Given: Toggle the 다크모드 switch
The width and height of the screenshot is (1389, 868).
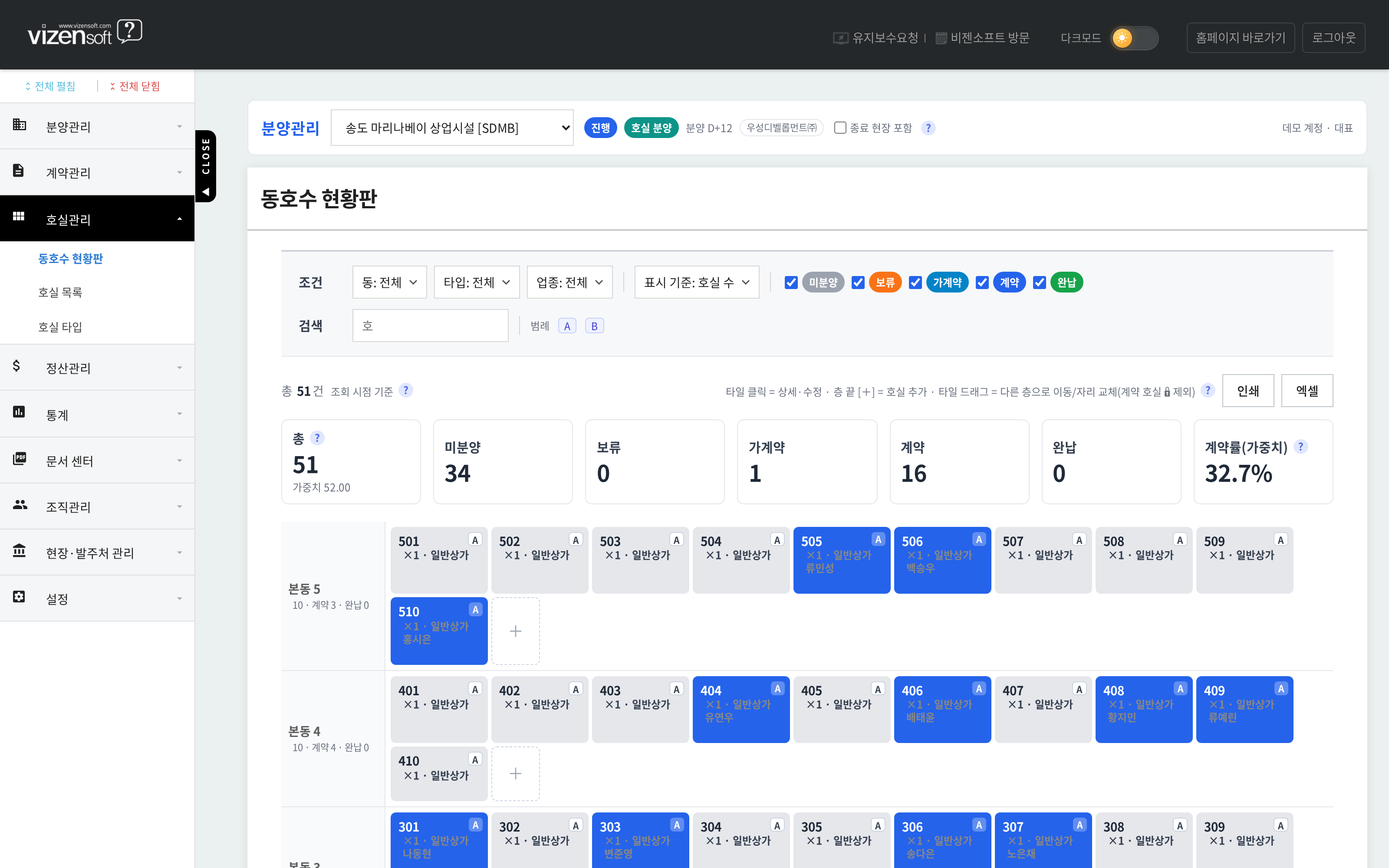Looking at the screenshot, I should [x=1134, y=38].
